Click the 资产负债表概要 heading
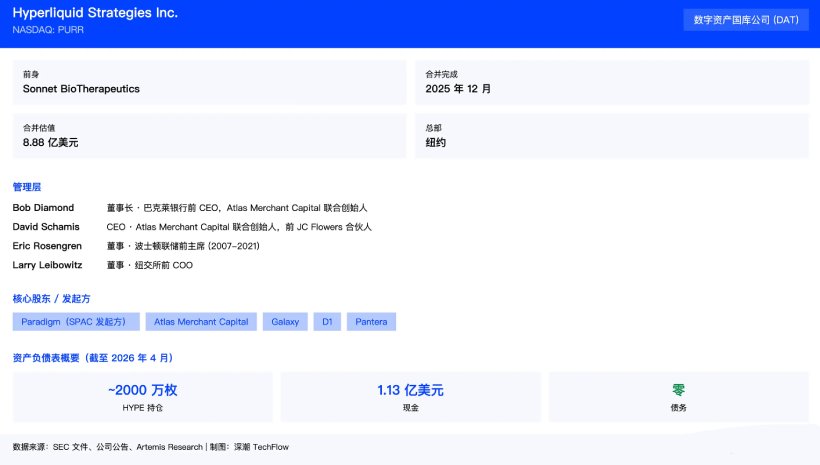 [x=93, y=358]
